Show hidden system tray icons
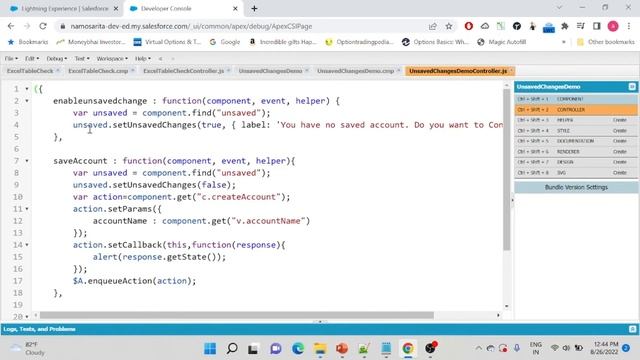Screen dimensions: 640x360 coord(478,348)
